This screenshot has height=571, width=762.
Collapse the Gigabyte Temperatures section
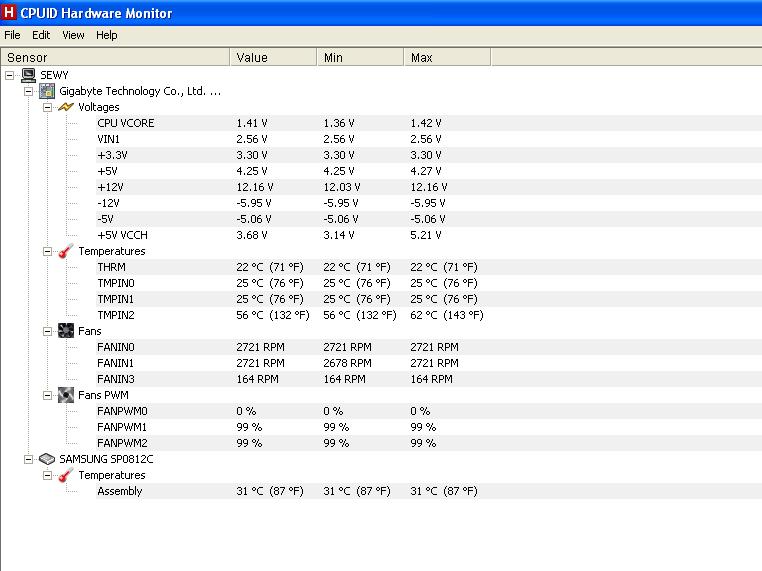[47, 251]
